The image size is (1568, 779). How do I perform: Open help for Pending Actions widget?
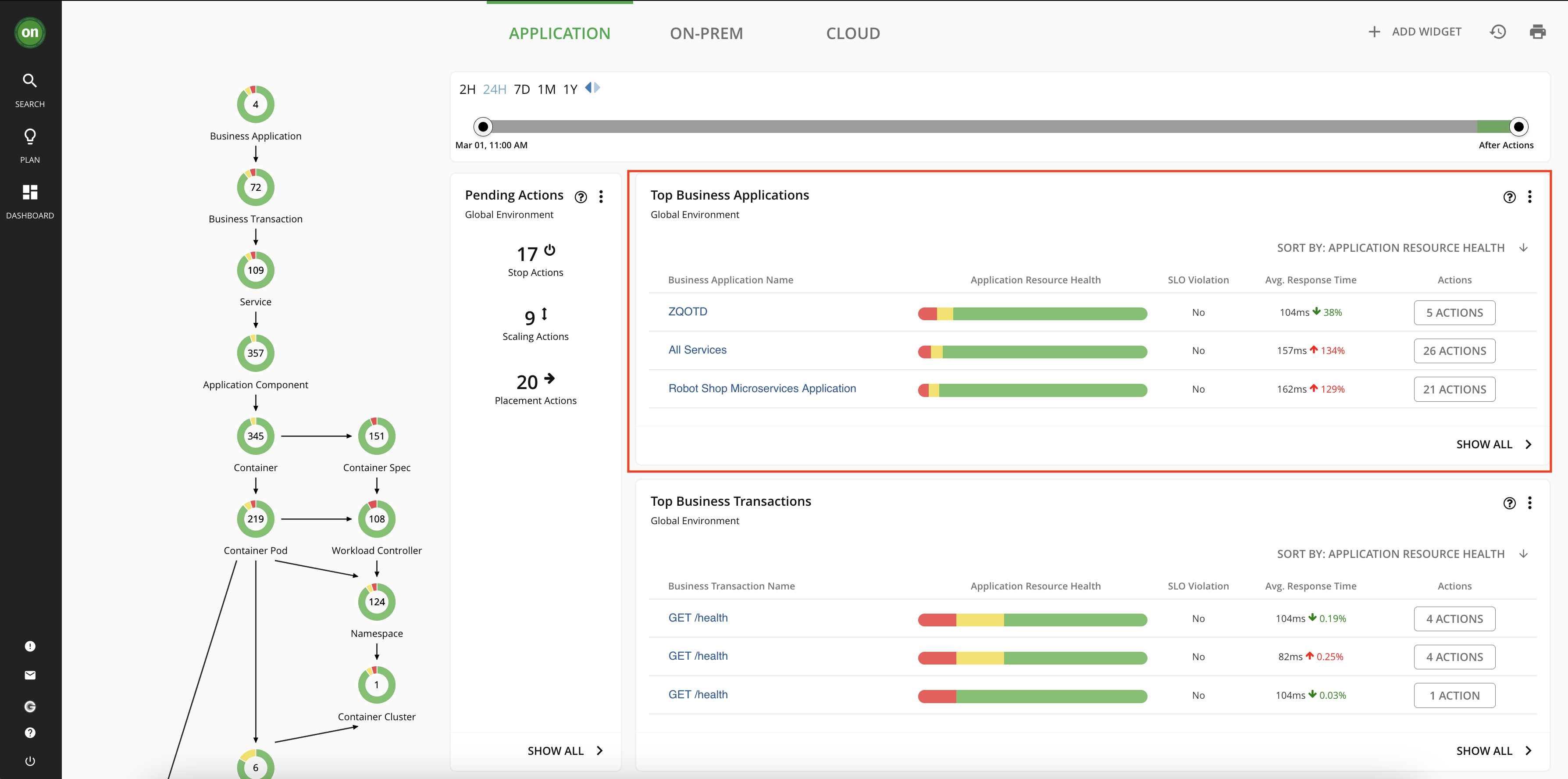(x=581, y=197)
